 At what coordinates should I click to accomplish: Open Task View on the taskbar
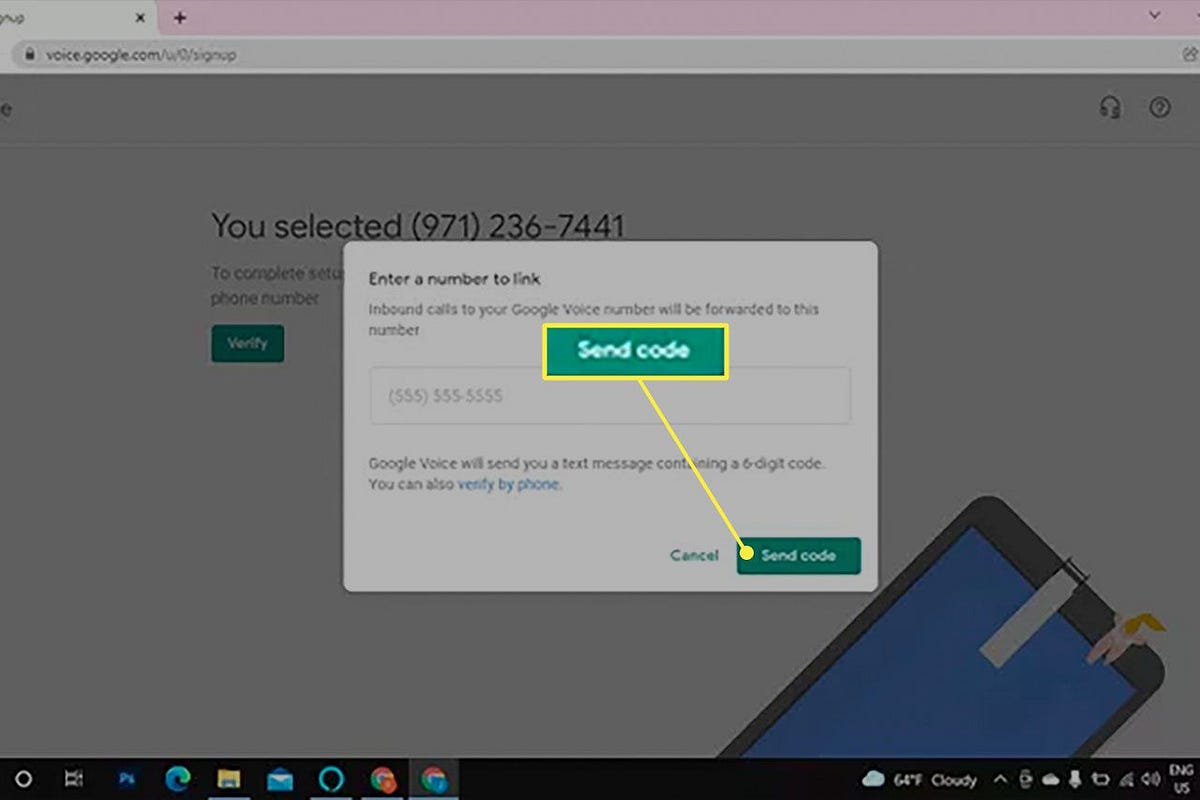(x=74, y=778)
